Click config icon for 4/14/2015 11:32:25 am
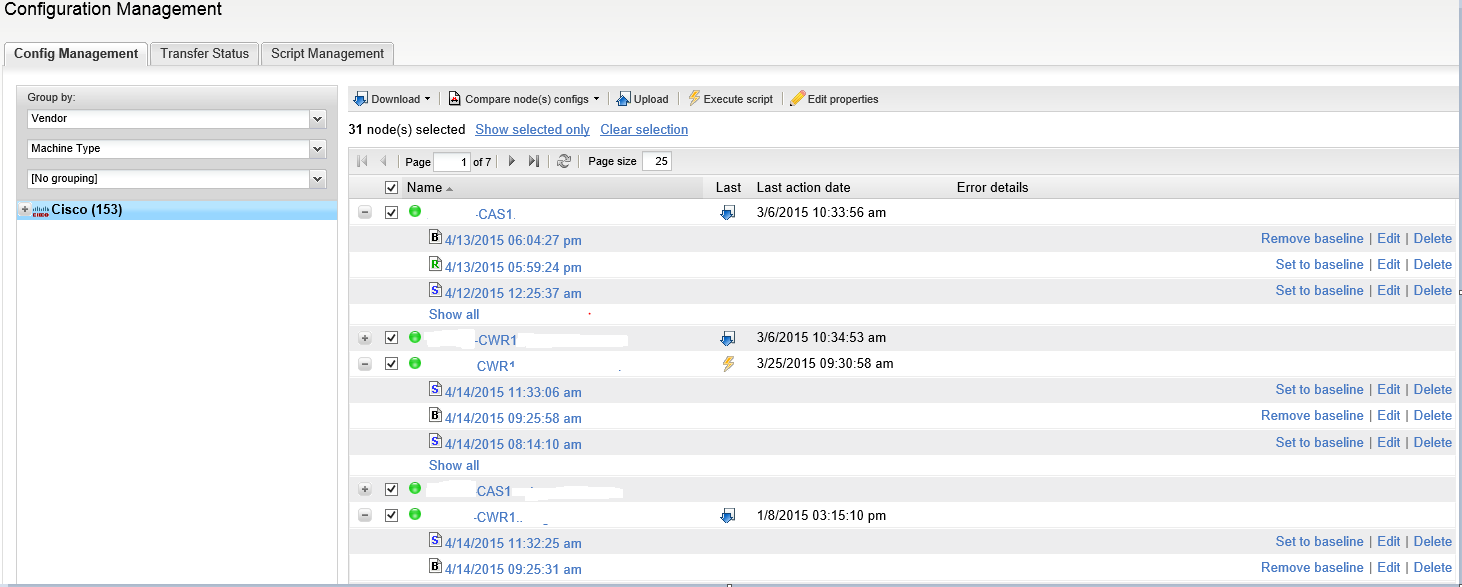This screenshot has width=1462, height=587. coord(435,540)
